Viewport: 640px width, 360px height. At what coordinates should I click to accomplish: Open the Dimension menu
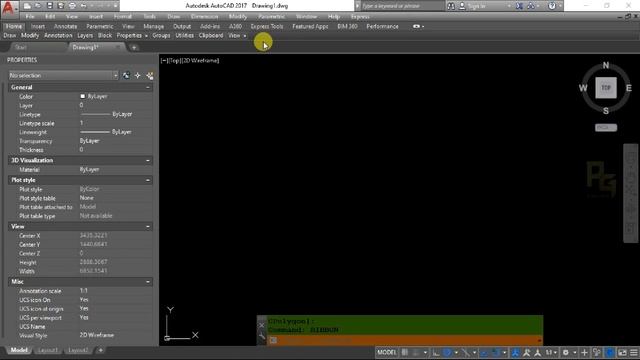204,17
